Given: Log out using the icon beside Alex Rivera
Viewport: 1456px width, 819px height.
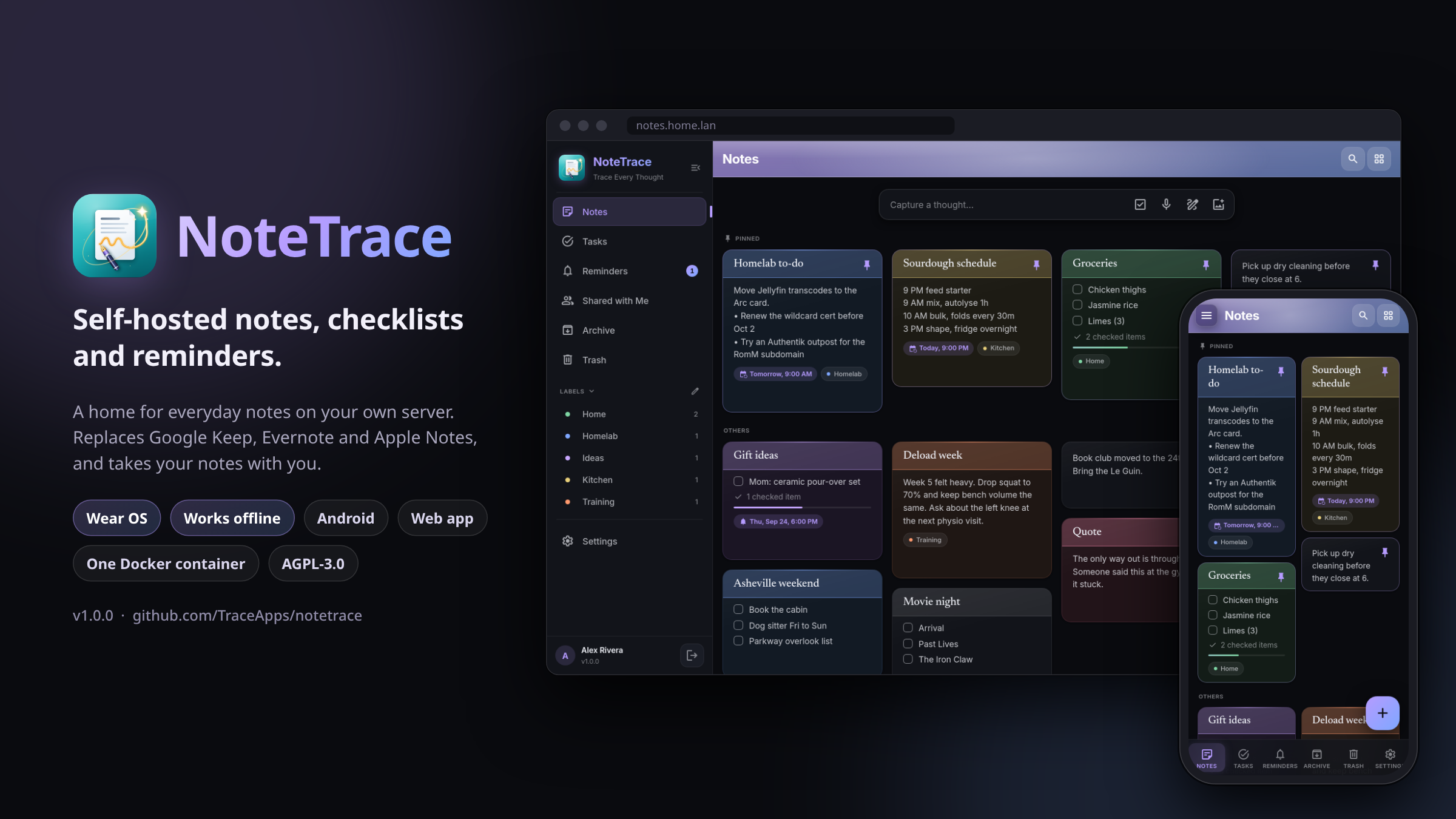Looking at the screenshot, I should [x=692, y=655].
